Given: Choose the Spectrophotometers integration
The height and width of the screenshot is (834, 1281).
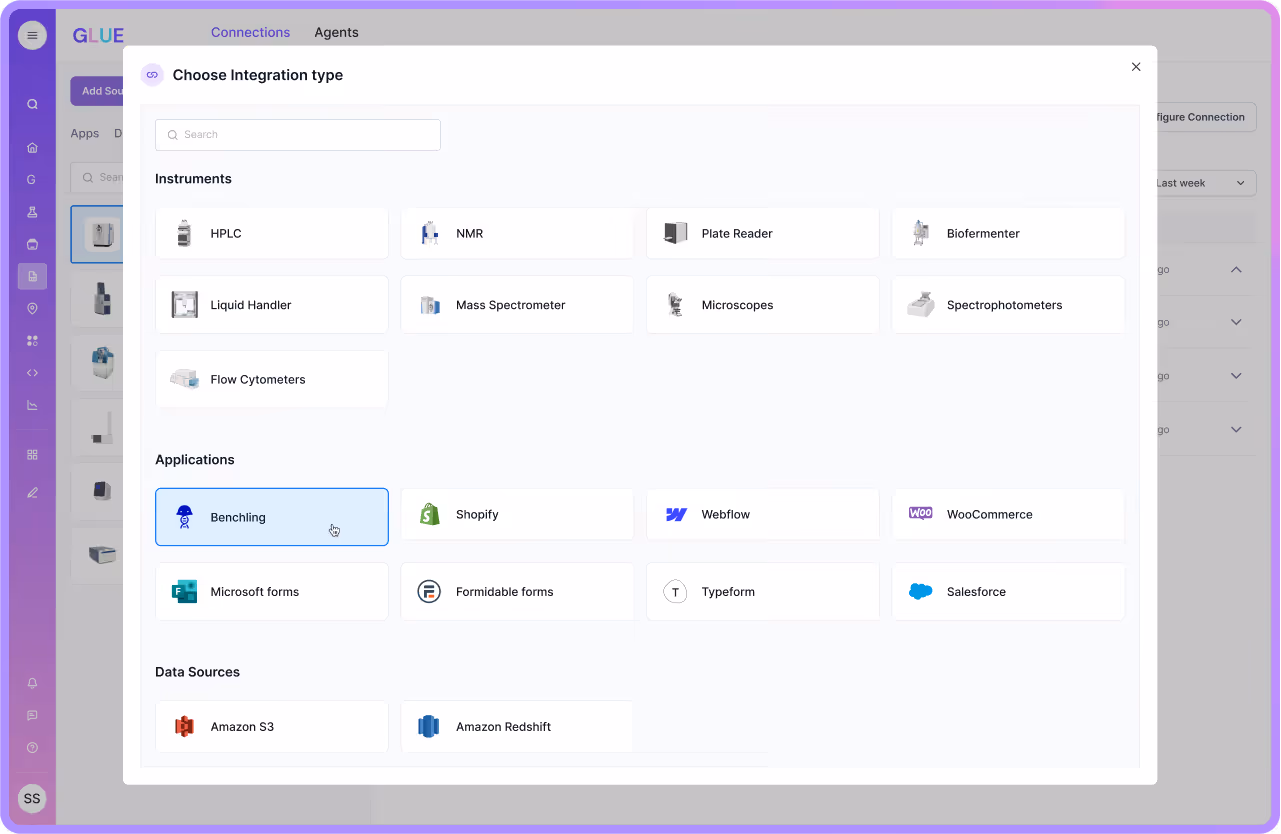Looking at the screenshot, I should (1008, 305).
